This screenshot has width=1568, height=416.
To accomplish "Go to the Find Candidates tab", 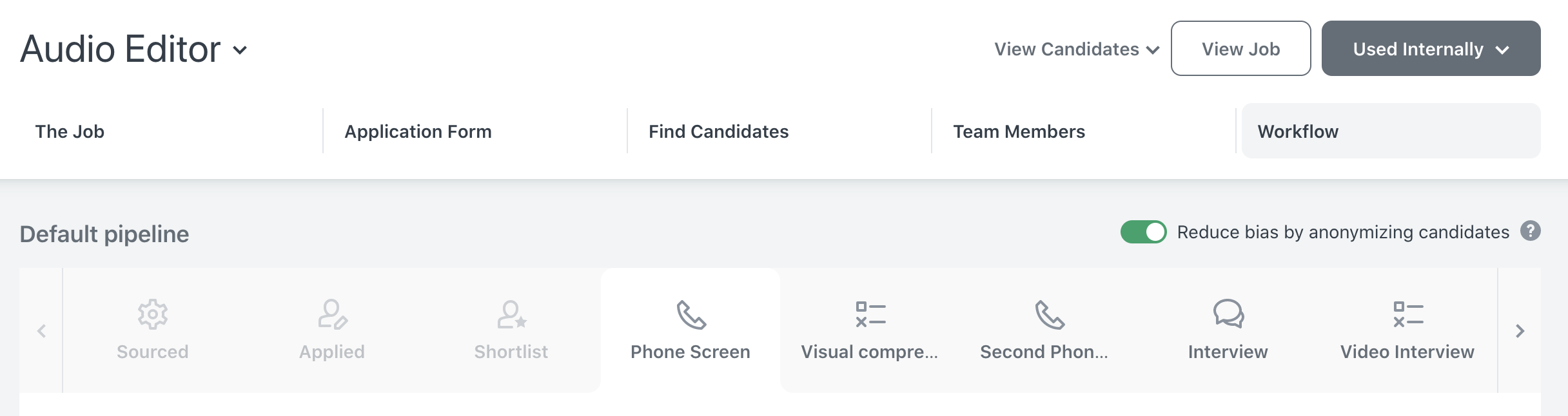I will [x=719, y=131].
